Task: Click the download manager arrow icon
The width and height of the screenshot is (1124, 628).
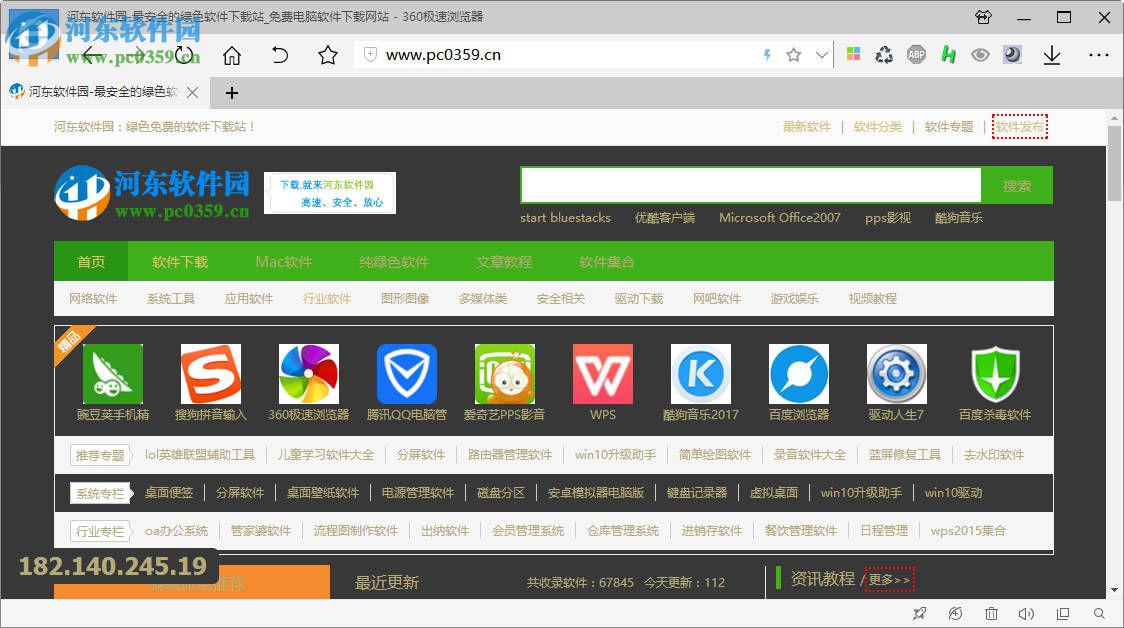Action: coord(1051,55)
